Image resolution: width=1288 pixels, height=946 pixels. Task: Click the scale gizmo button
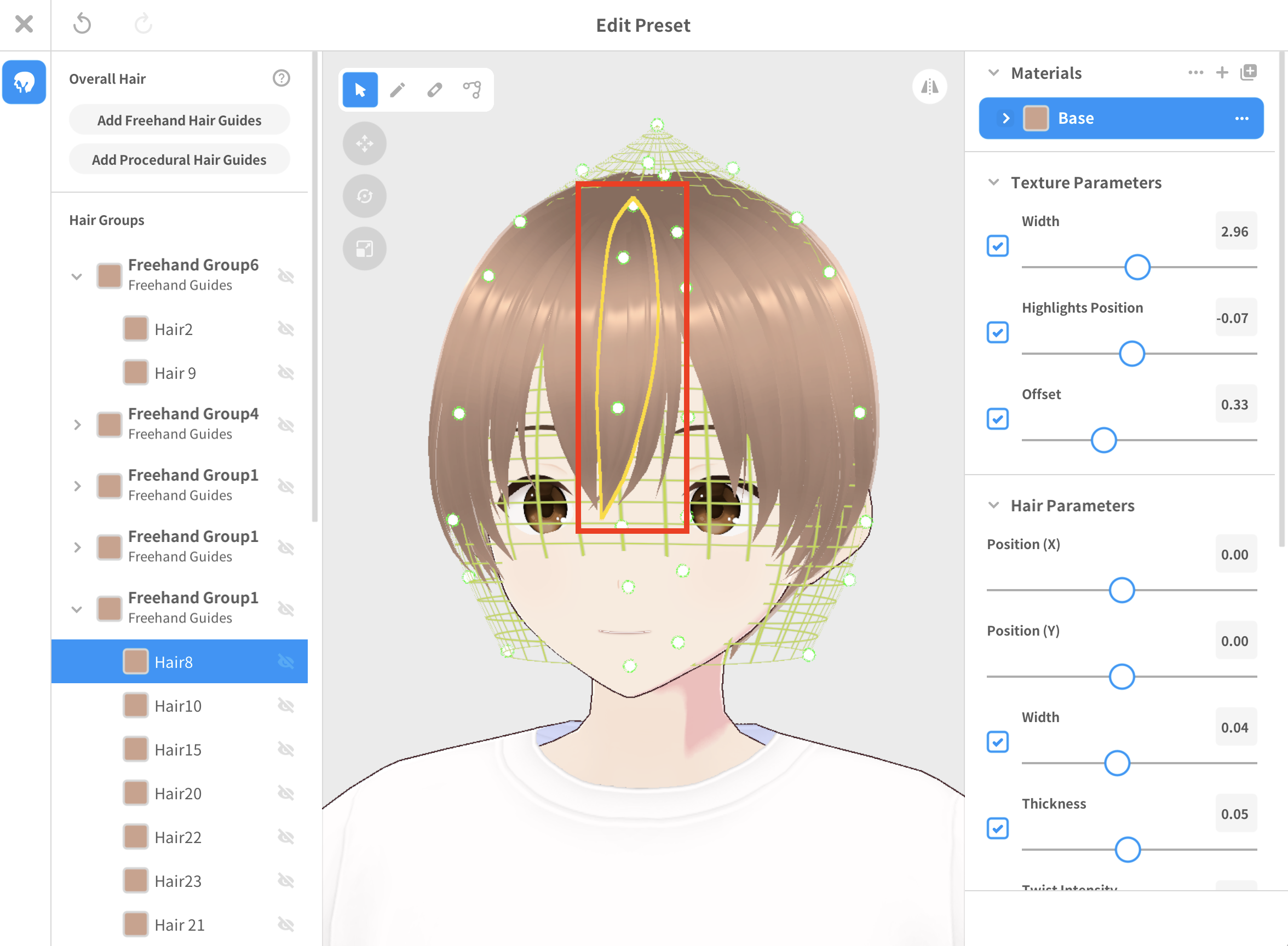[x=365, y=249]
